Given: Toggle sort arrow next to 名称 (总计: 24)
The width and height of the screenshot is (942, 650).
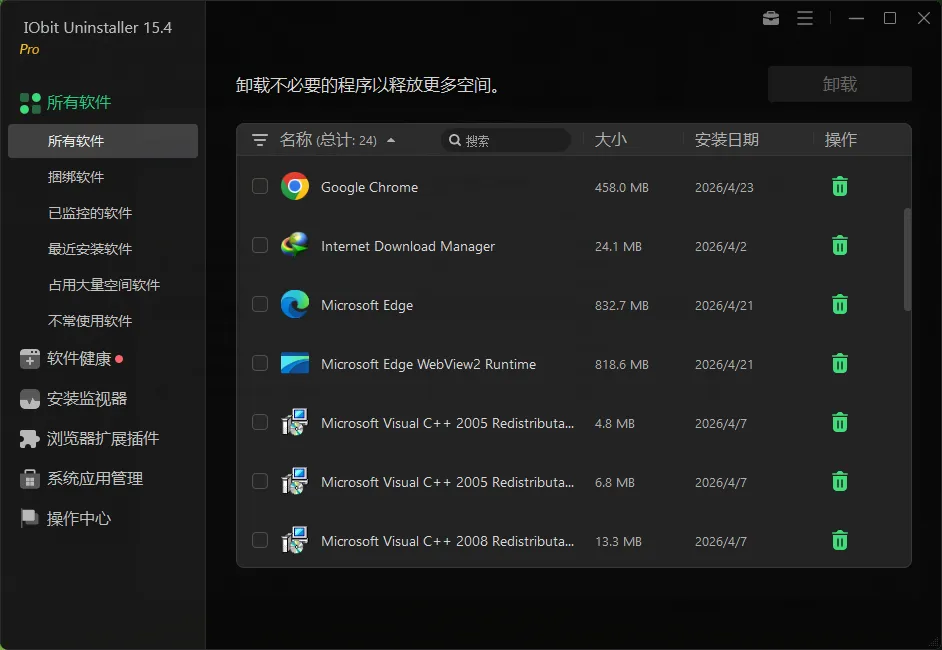Looking at the screenshot, I should point(391,141).
